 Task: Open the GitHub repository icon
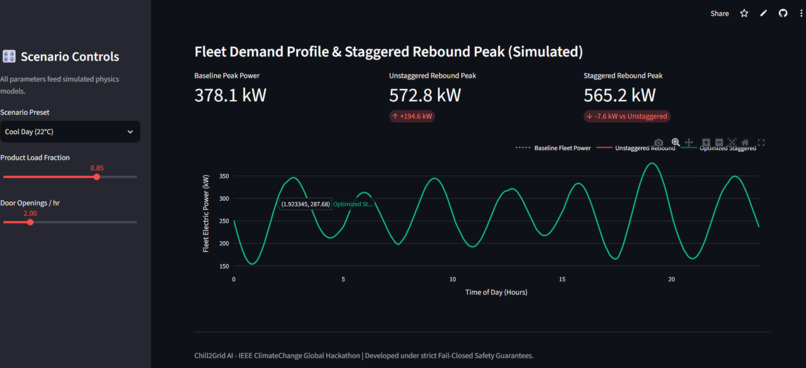[782, 14]
